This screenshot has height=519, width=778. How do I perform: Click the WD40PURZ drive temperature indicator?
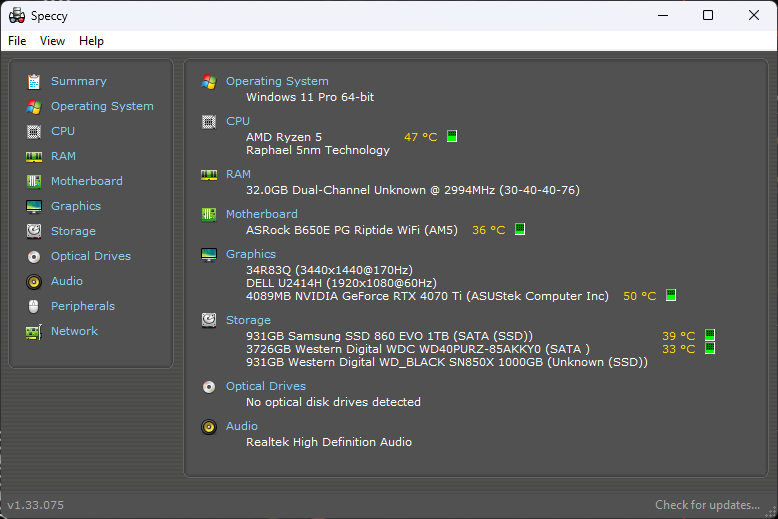point(710,348)
